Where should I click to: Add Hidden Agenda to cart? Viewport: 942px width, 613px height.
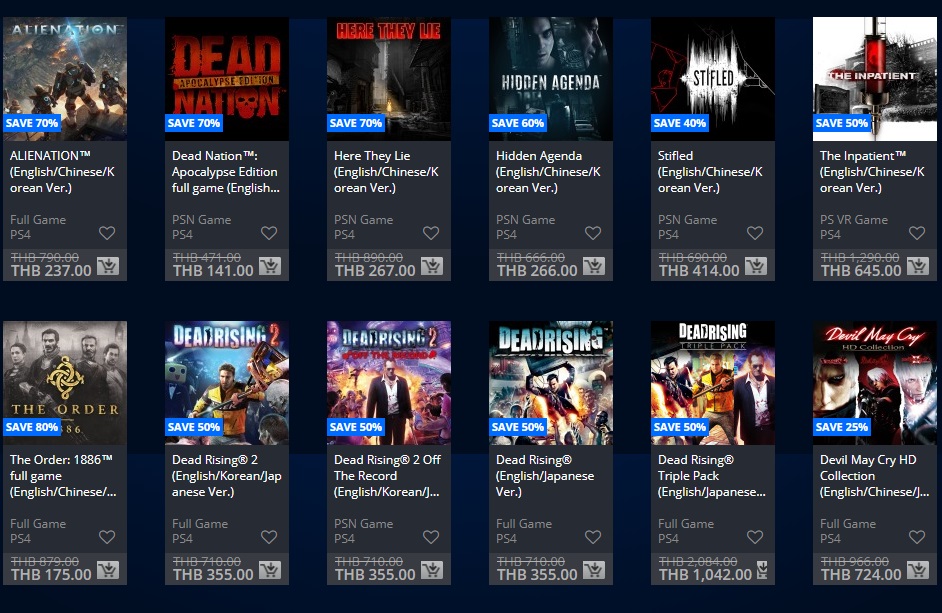pos(594,266)
